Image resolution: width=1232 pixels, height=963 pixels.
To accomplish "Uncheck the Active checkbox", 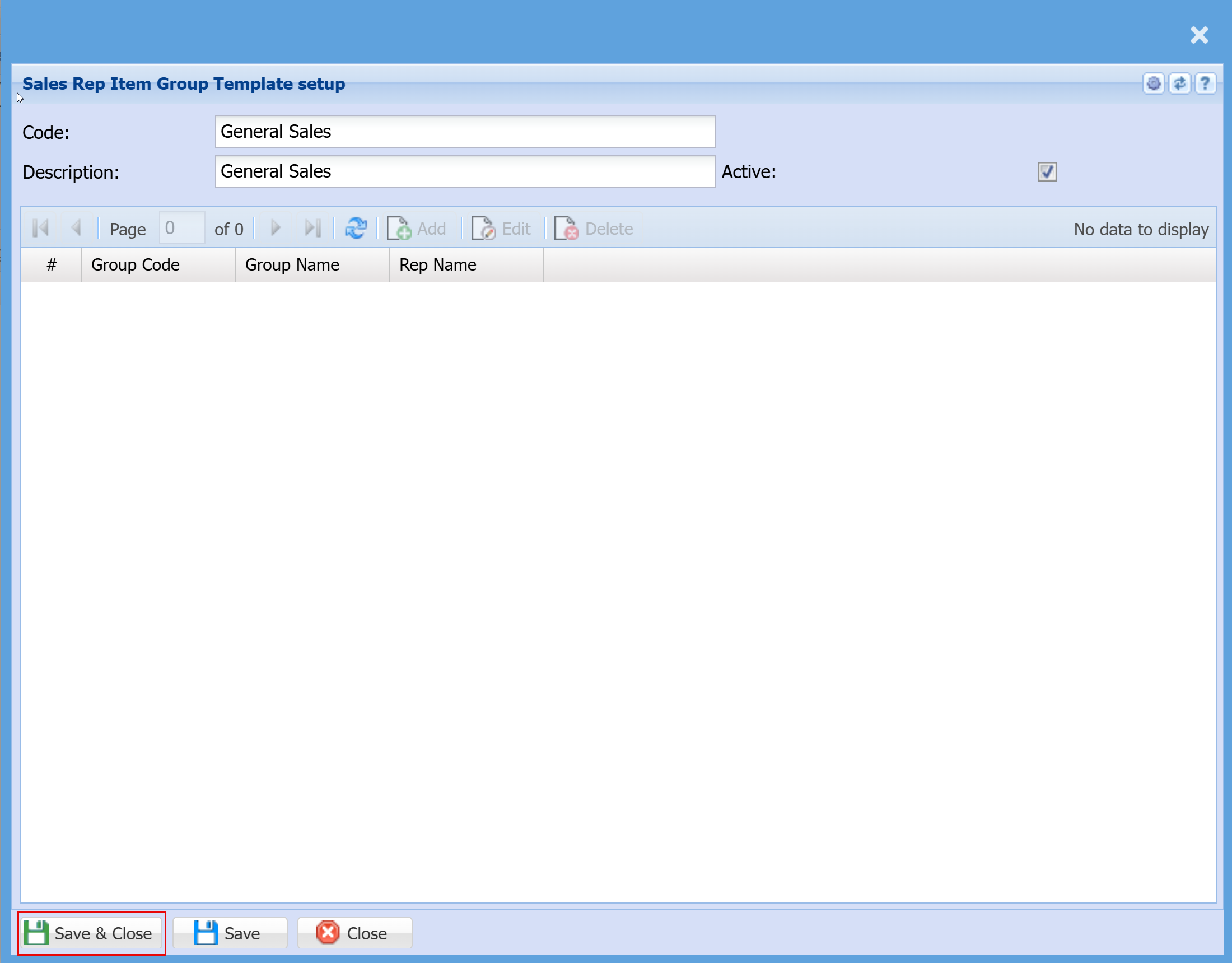I will click(1047, 171).
